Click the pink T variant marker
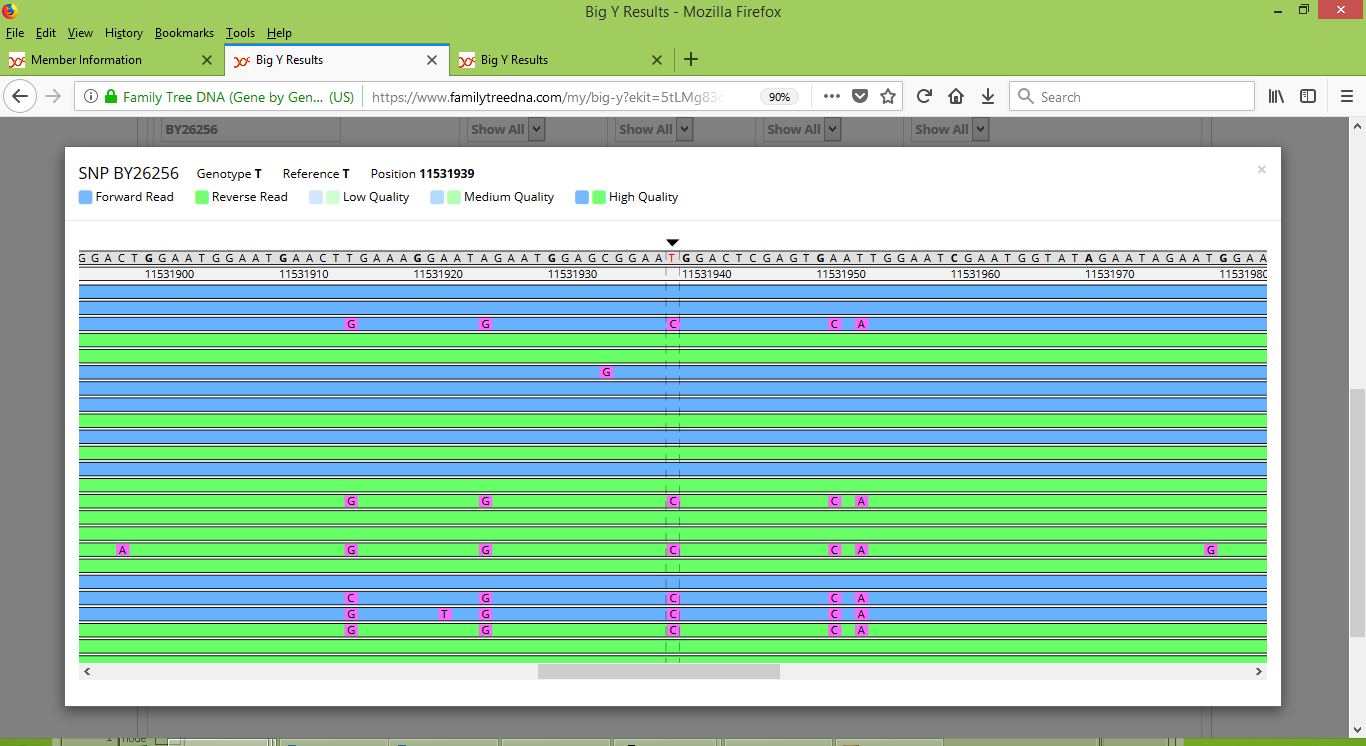 [445, 614]
